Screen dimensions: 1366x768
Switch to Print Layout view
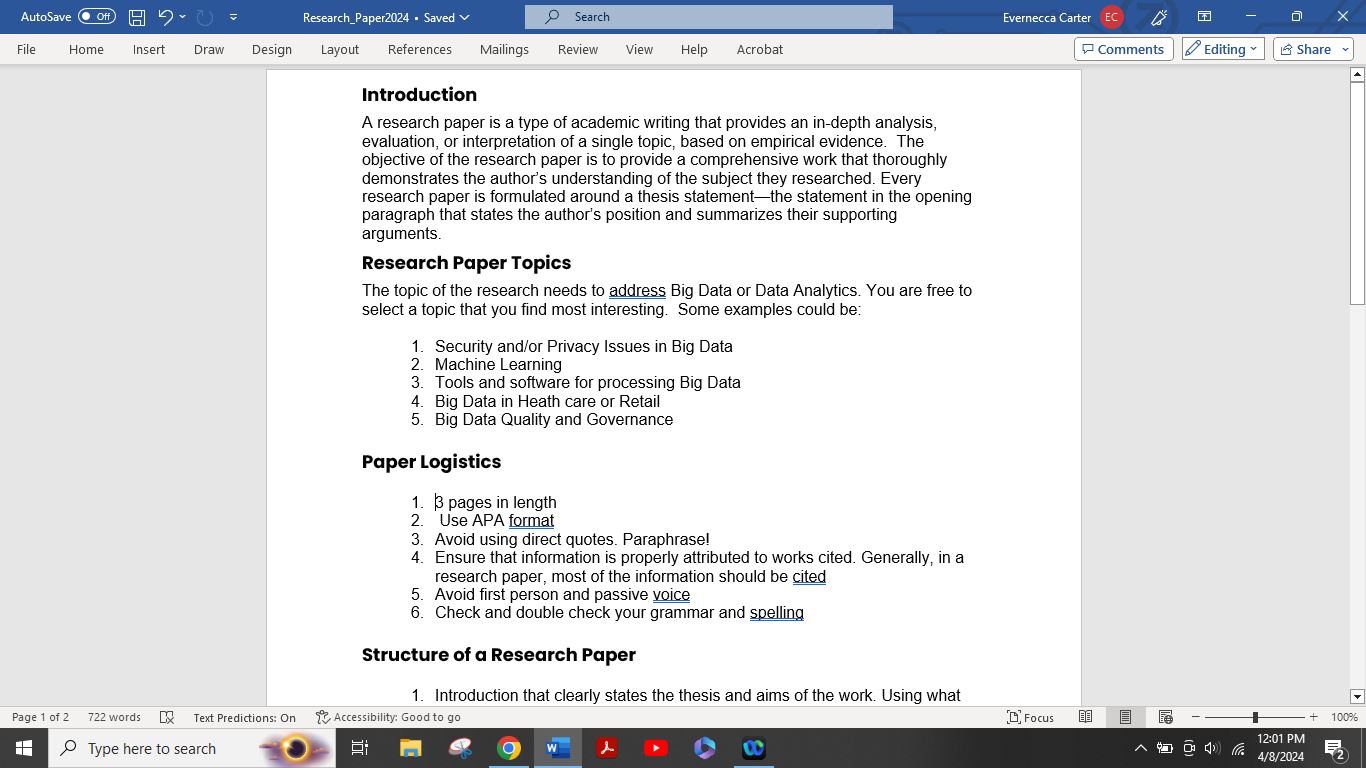click(1125, 717)
